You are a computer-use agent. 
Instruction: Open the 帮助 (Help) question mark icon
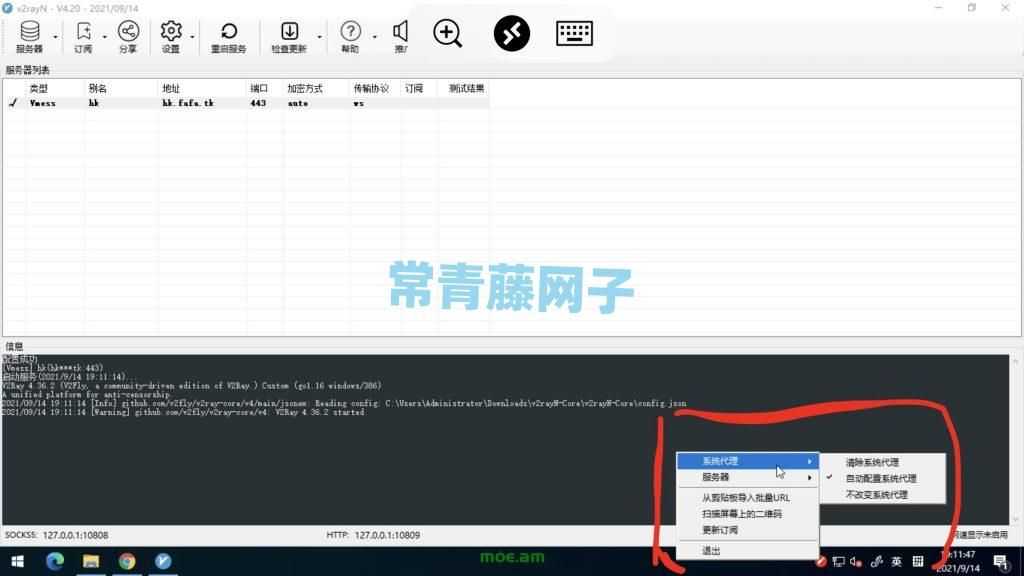349,33
